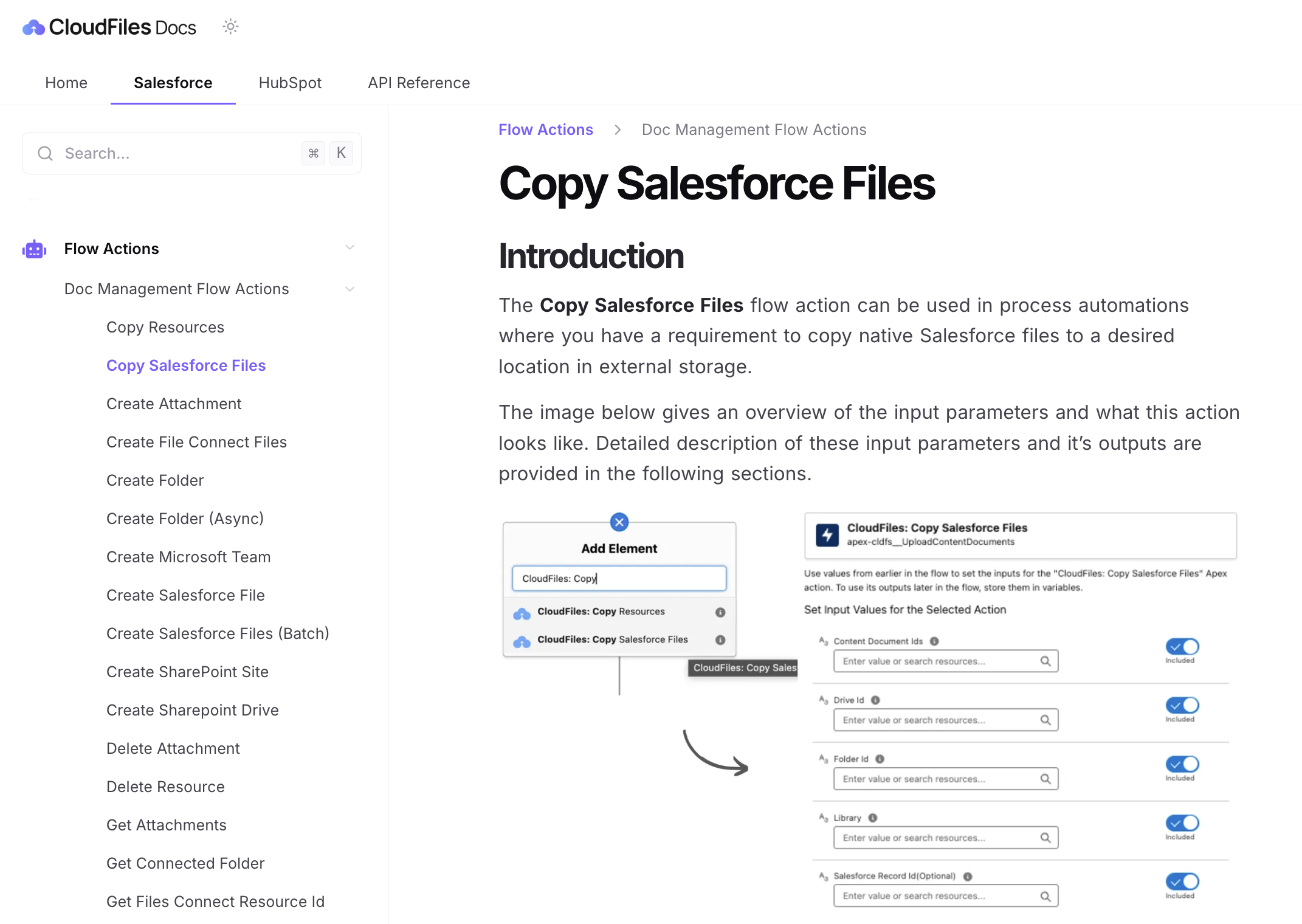The height and width of the screenshot is (924, 1302).
Task: Click Drive Id value field
Action: (946, 720)
